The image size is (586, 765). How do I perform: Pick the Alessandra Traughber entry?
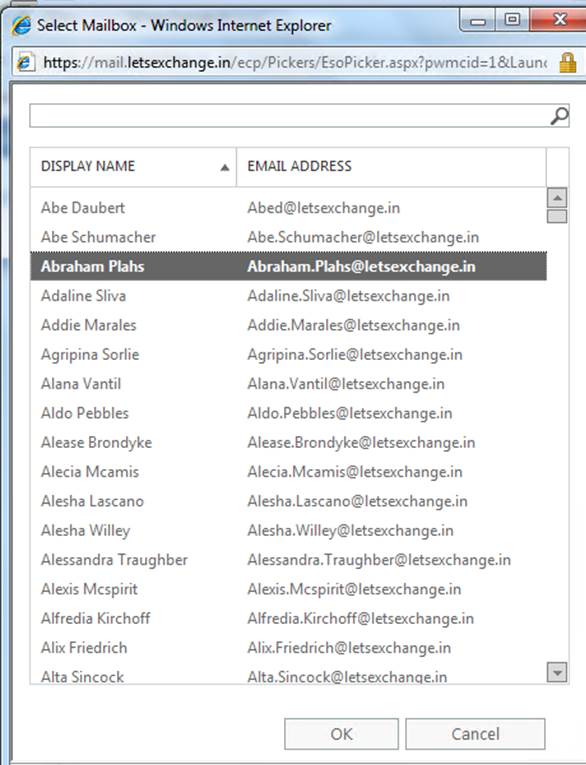(288, 560)
